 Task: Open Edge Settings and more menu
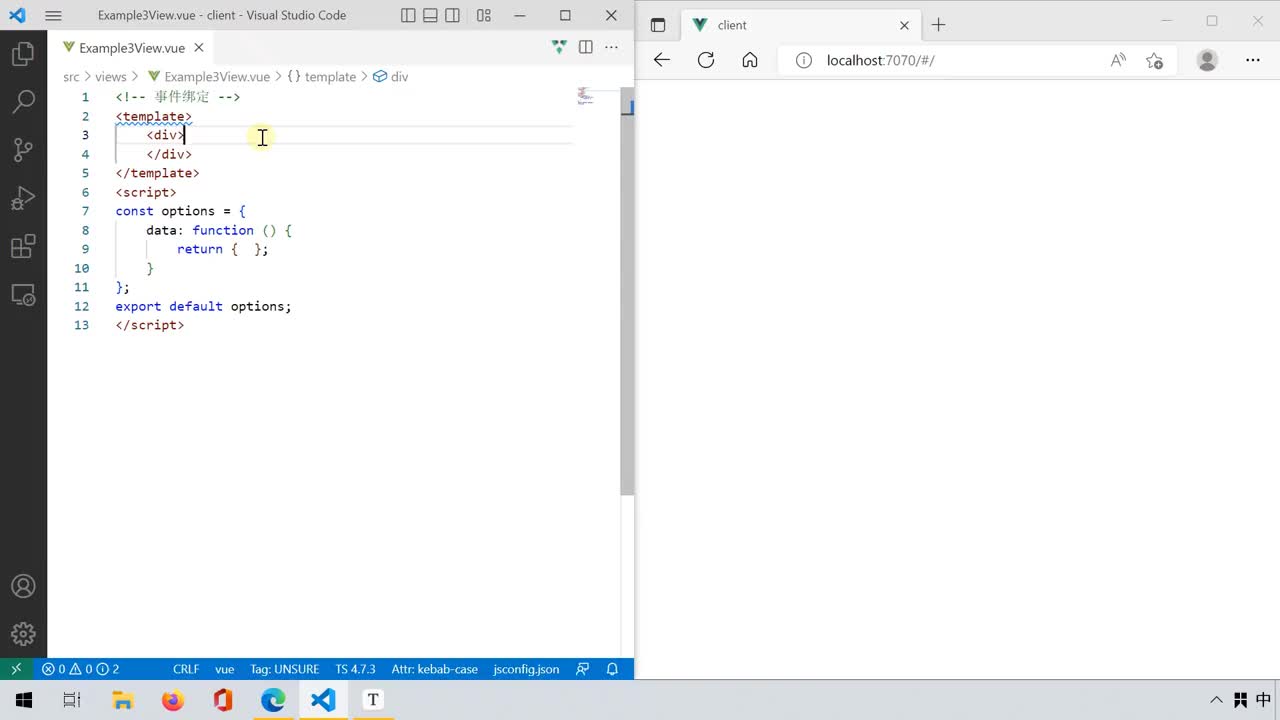(x=1253, y=60)
